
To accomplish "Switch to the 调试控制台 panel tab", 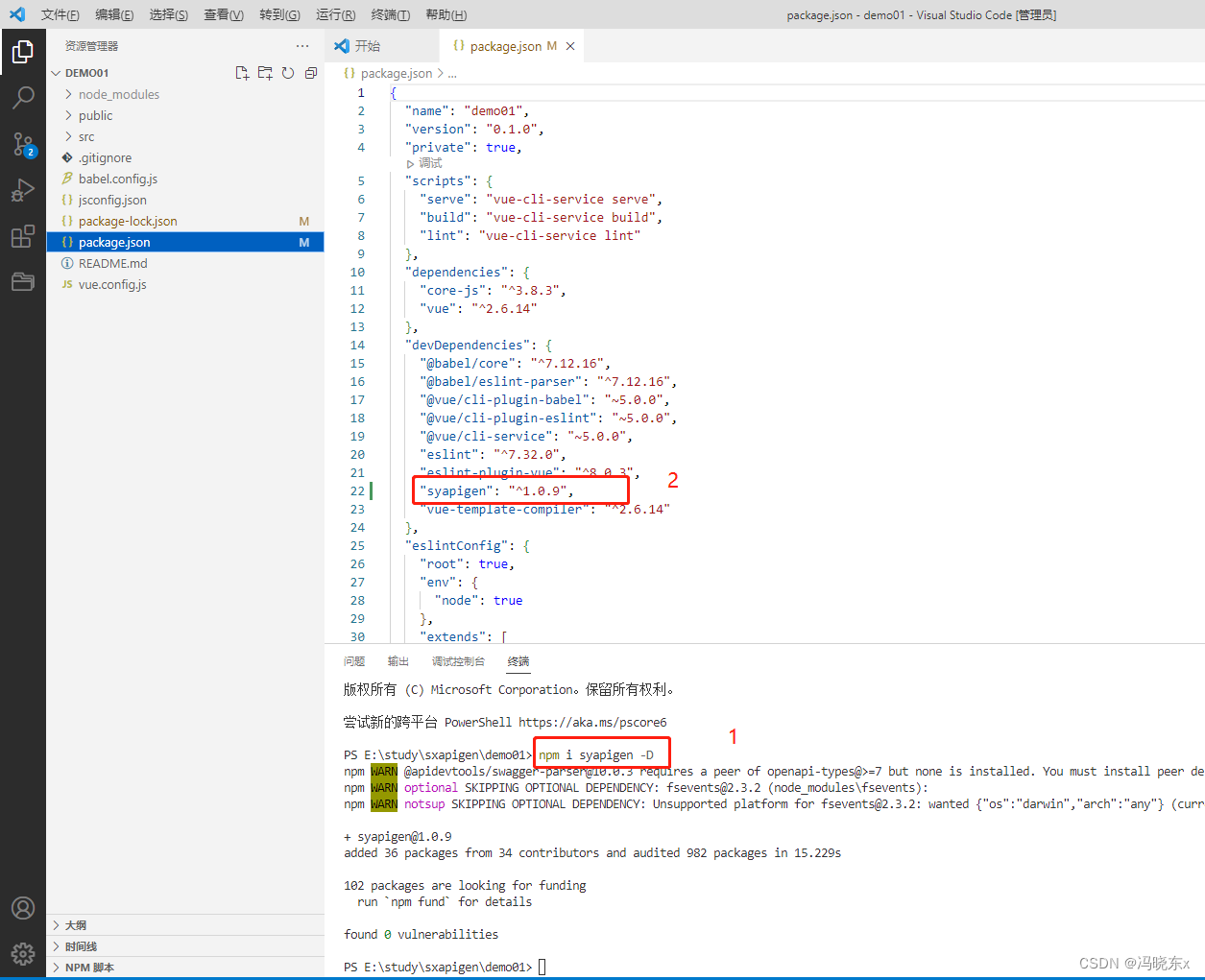I will [458, 661].
